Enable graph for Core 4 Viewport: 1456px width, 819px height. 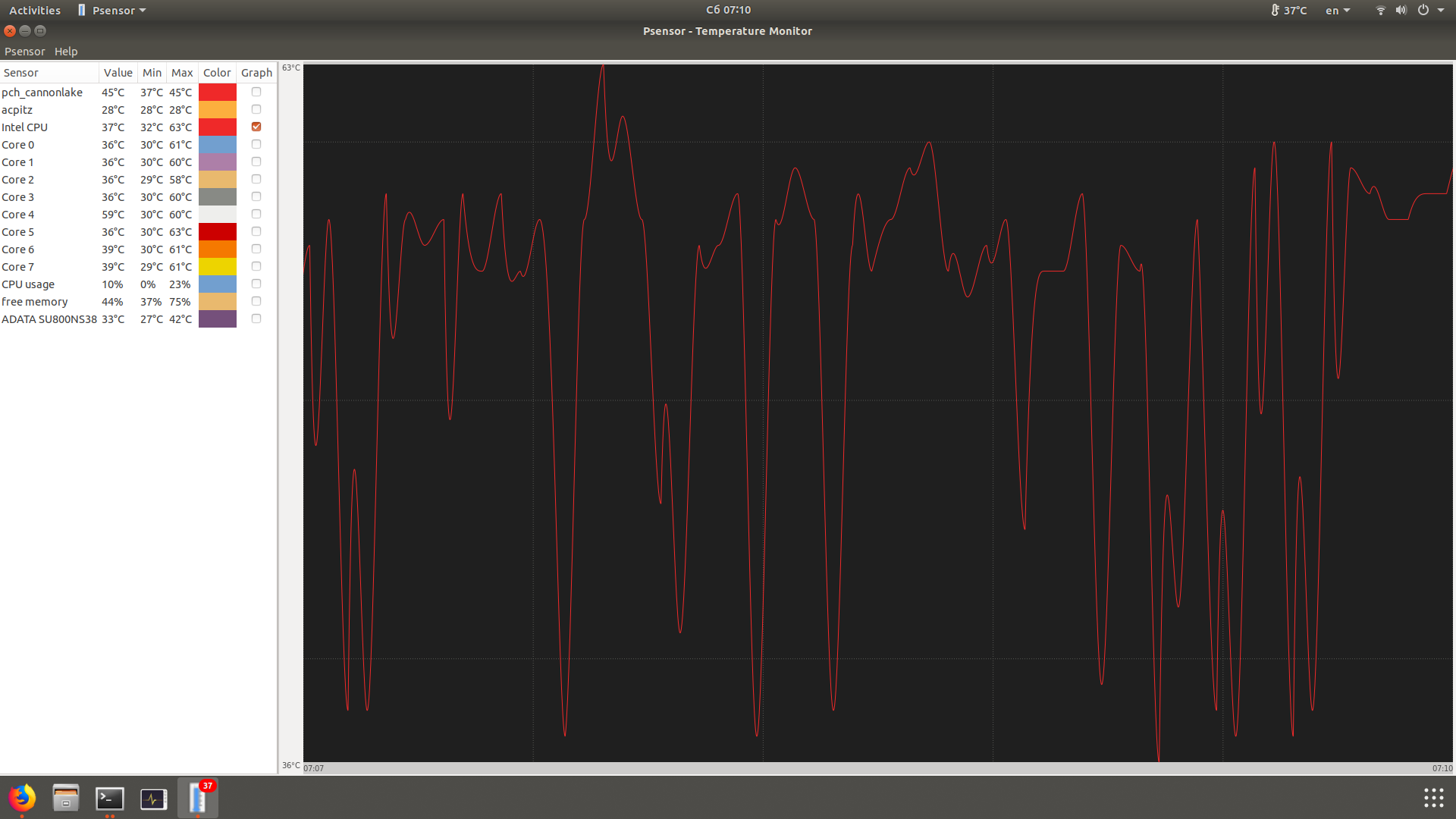[256, 215]
